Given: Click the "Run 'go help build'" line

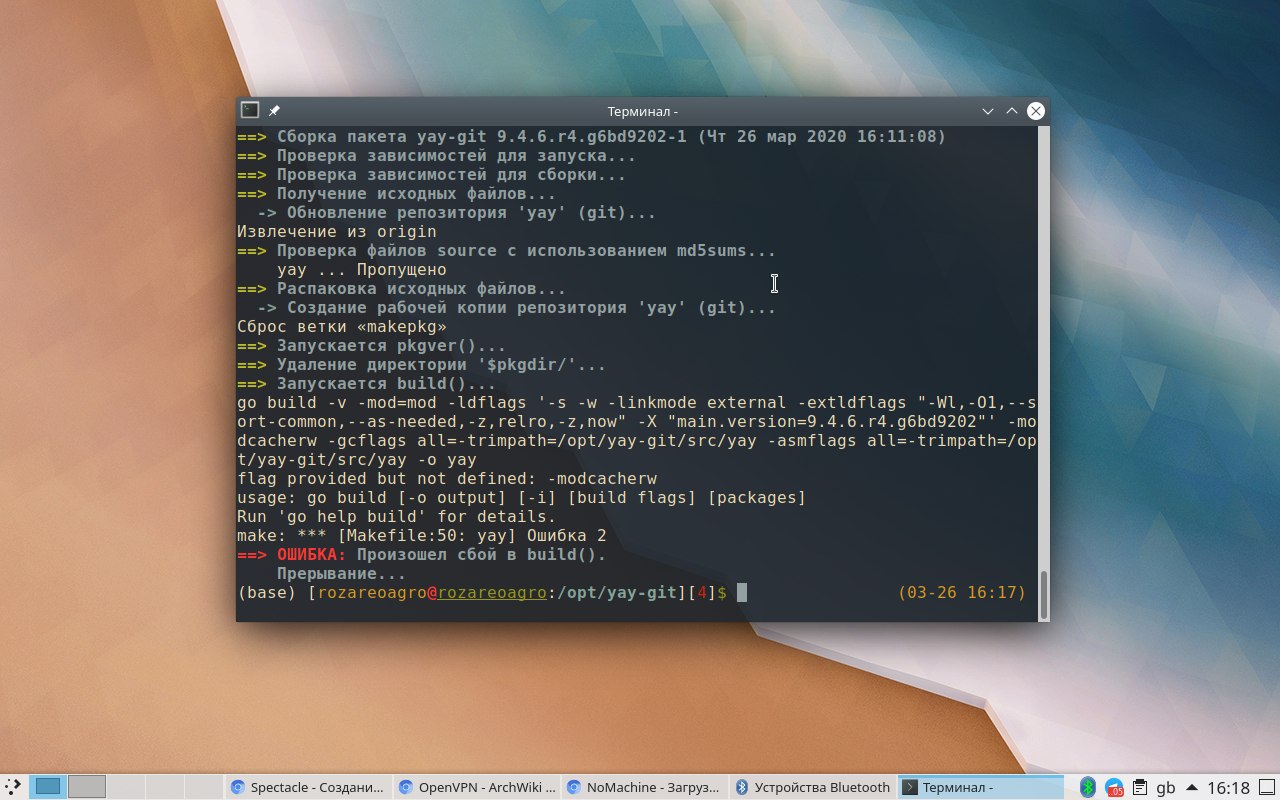Looking at the screenshot, I should [396, 517].
